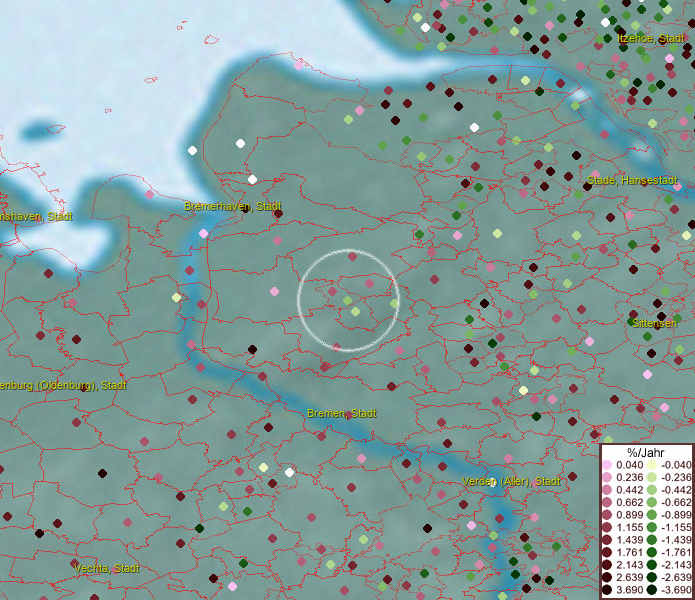Pick the green swatch for -0.040
Image resolution: width=695 pixels, height=600 pixels.
pyautogui.click(x=652, y=465)
